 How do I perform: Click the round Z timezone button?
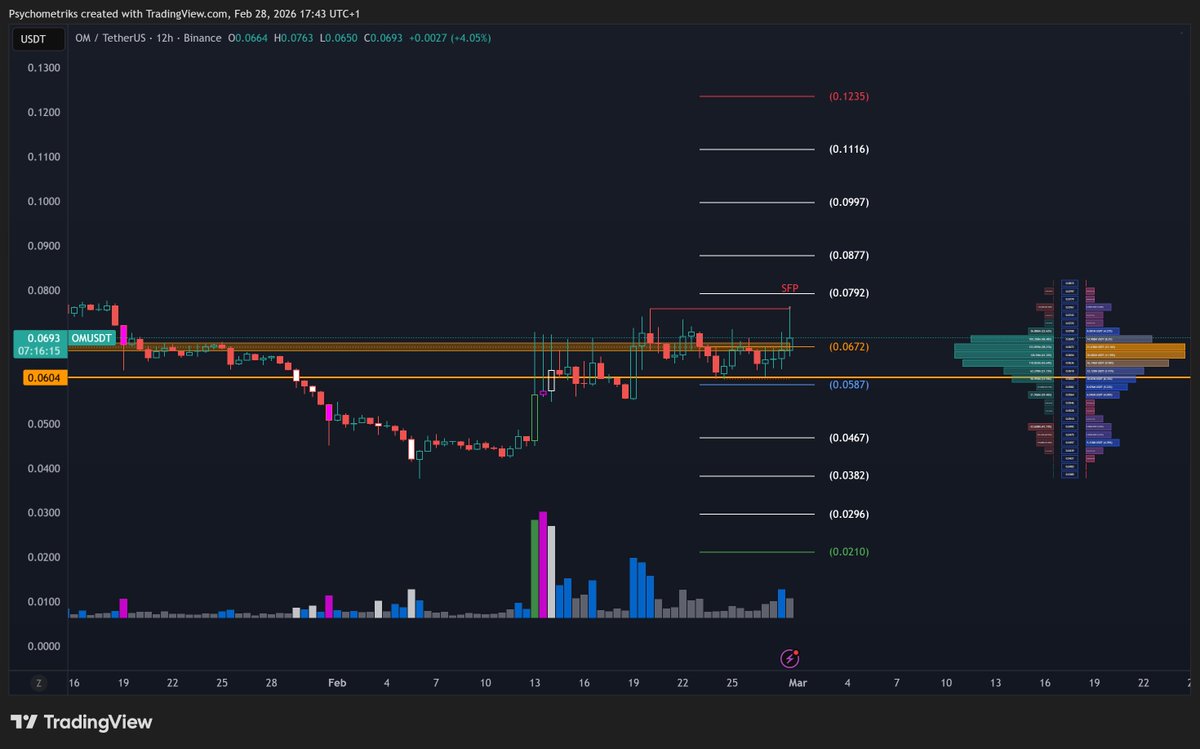pos(39,683)
